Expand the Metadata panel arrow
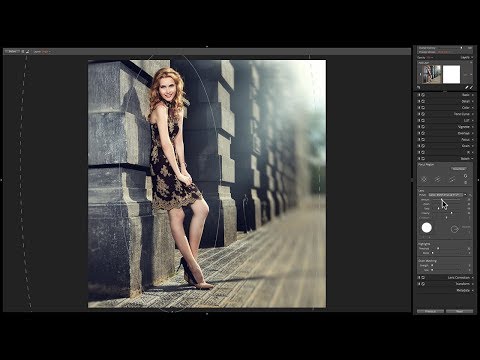 472,290
